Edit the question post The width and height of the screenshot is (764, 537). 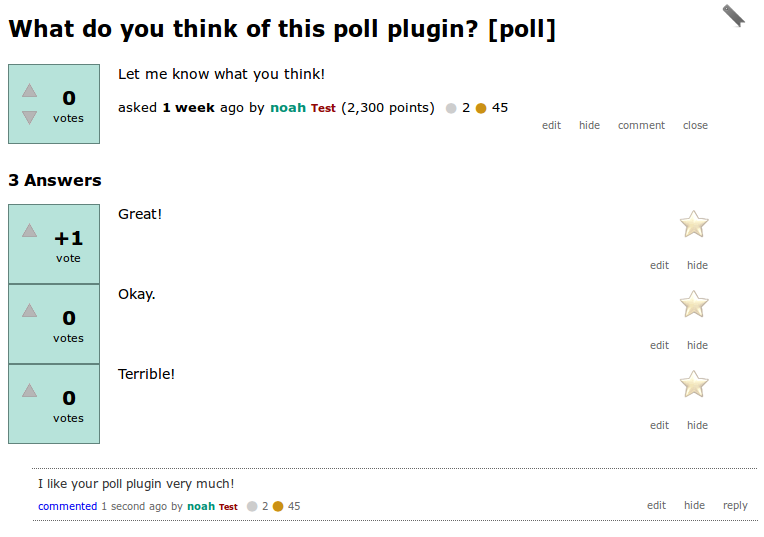pyautogui.click(x=551, y=125)
